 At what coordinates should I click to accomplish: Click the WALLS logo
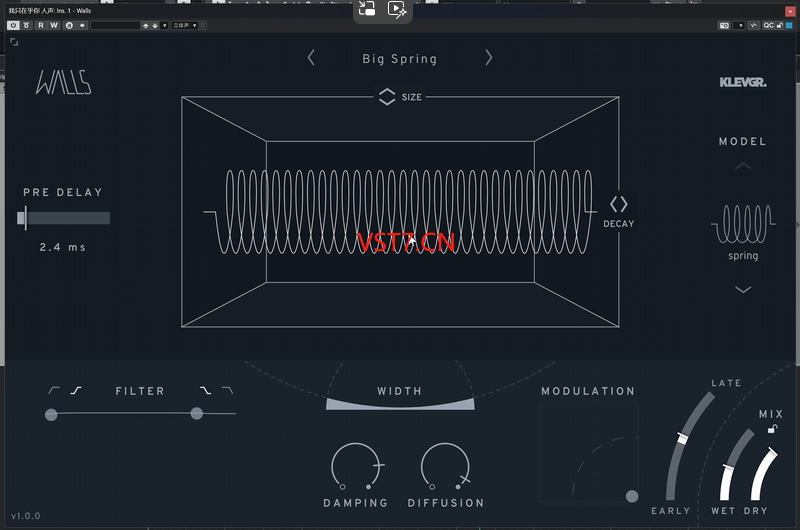[x=64, y=82]
